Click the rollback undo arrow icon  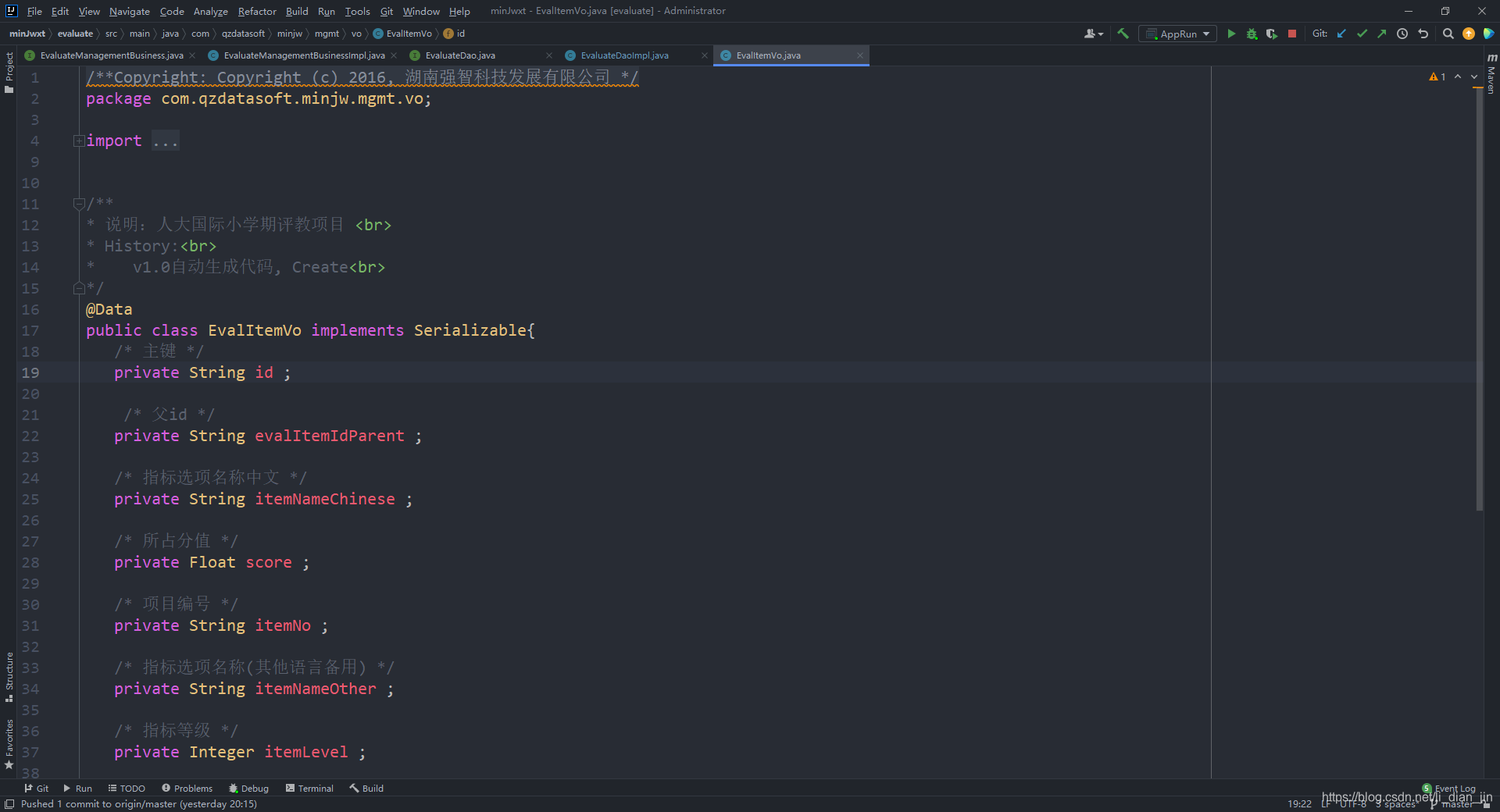click(1423, 34)
